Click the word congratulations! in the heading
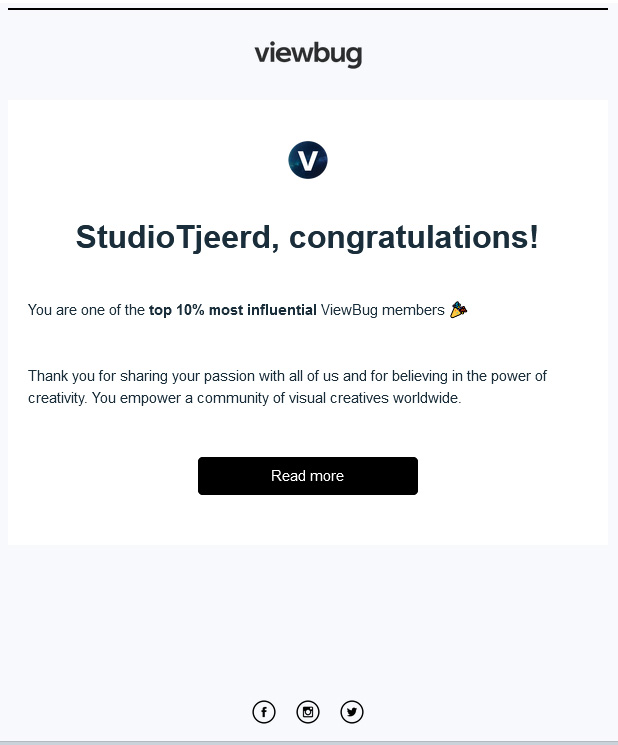618x745 pixels. [414, 238]
